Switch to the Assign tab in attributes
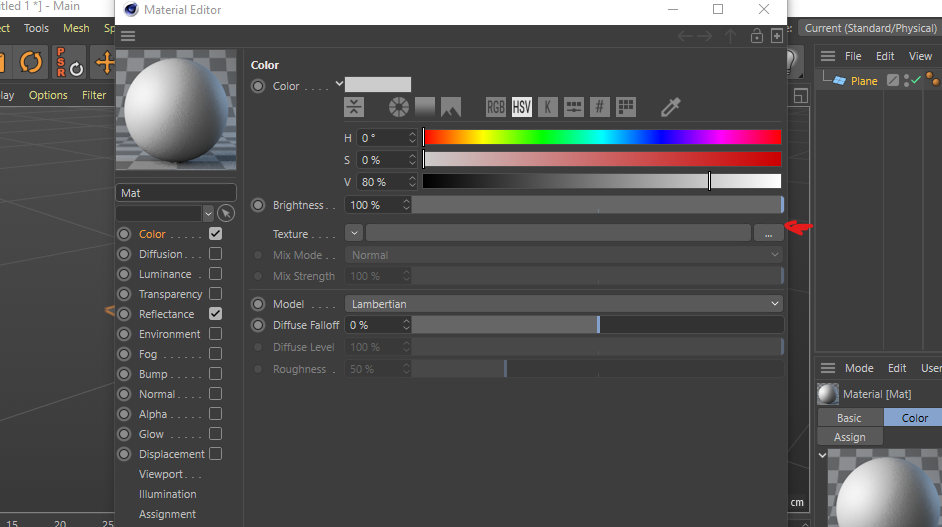The image size is (942, 527). (849, 437)
